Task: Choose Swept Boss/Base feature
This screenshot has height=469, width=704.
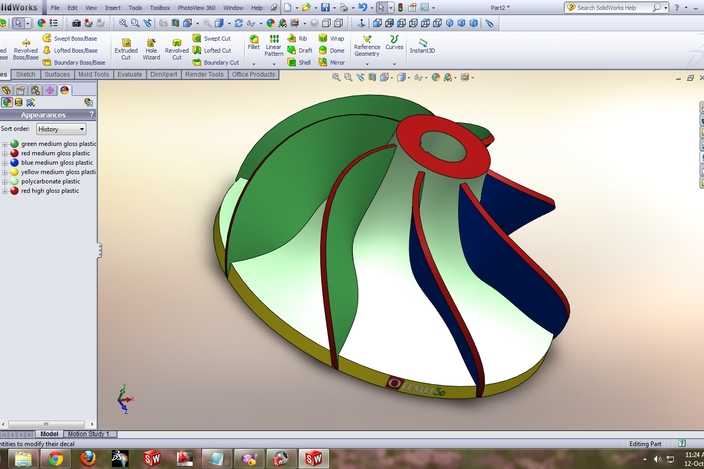Action: pos(70,39)
